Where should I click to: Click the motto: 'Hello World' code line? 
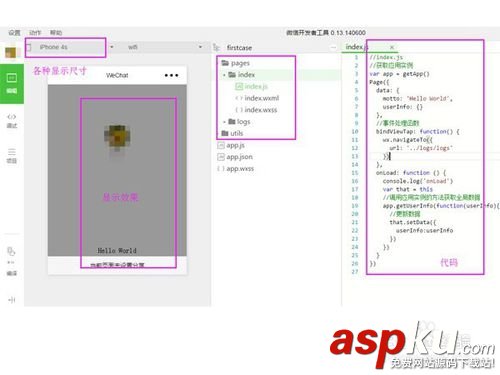[417, 99]
